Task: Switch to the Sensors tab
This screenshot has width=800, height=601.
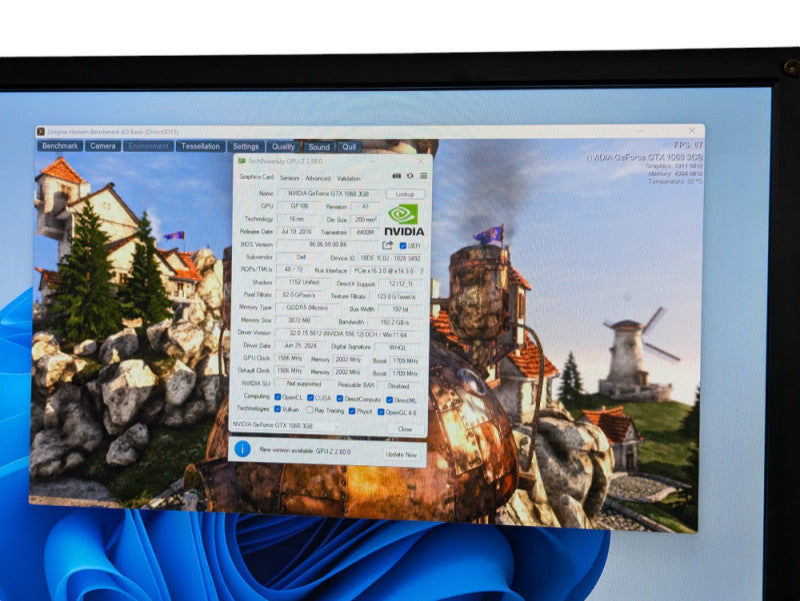Action: (x=289, y=178)
